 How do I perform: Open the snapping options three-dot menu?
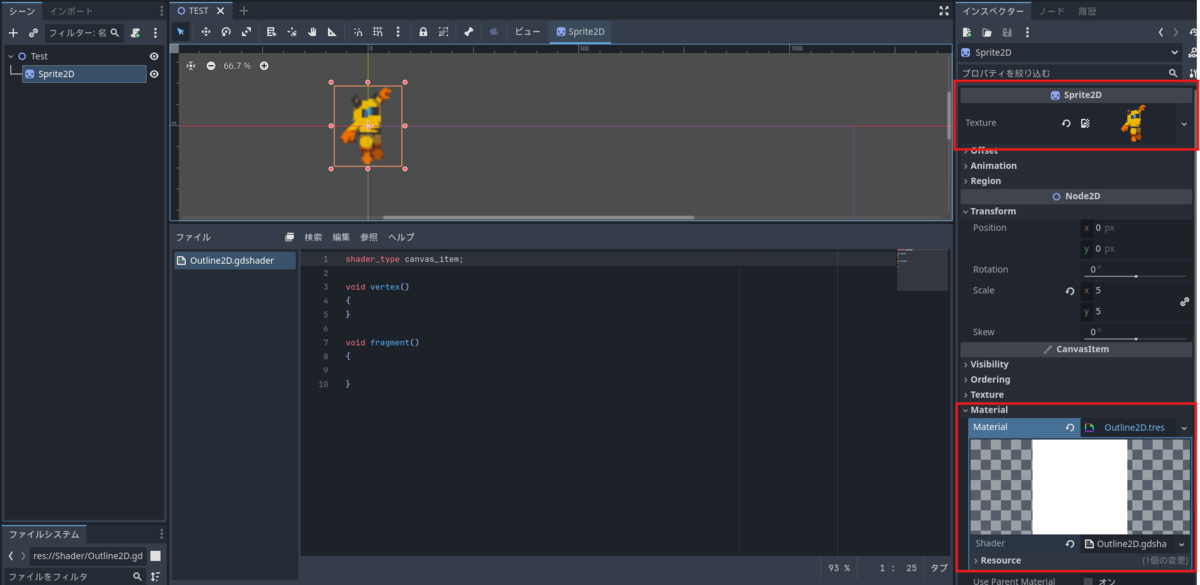coord(399,31)
